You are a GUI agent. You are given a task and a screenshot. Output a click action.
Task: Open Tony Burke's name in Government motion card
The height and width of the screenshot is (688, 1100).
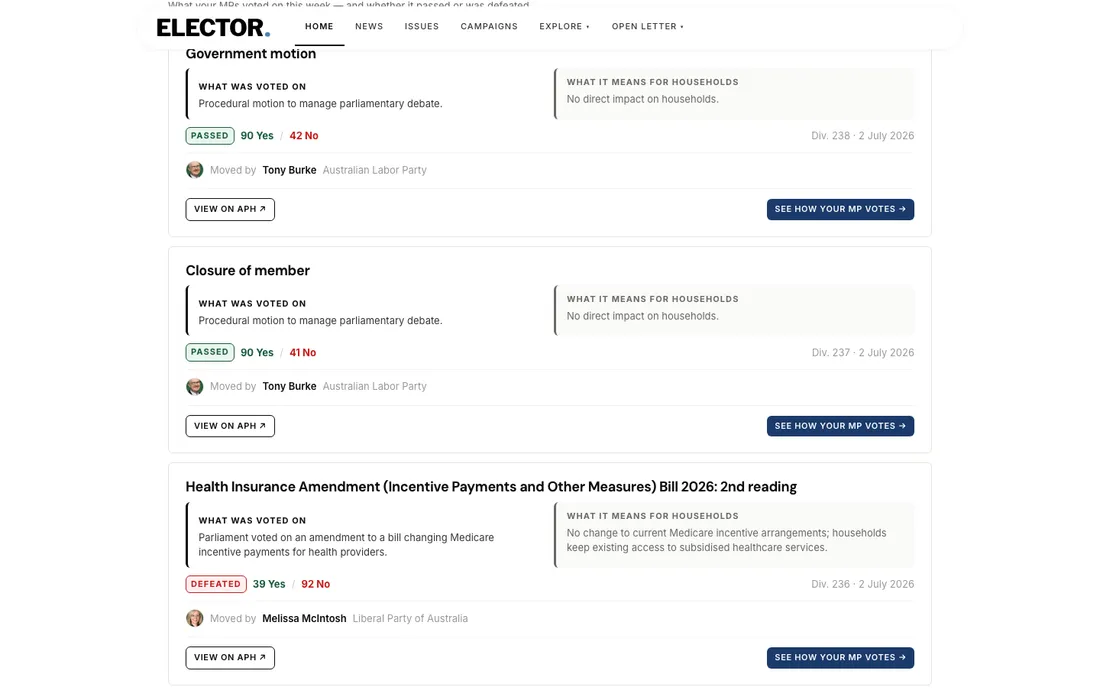click(x=289, y=170)
